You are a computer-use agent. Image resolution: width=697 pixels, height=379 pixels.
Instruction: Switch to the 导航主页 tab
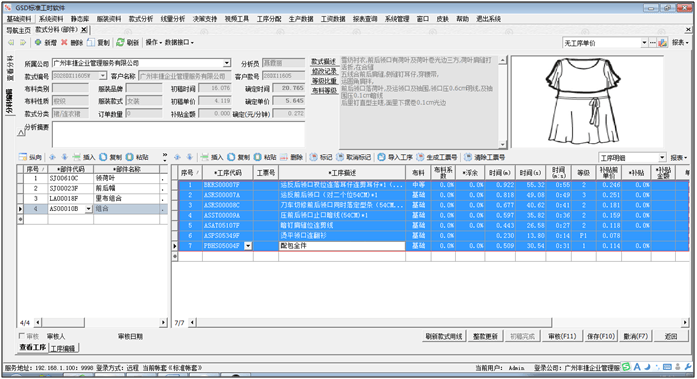18,30
